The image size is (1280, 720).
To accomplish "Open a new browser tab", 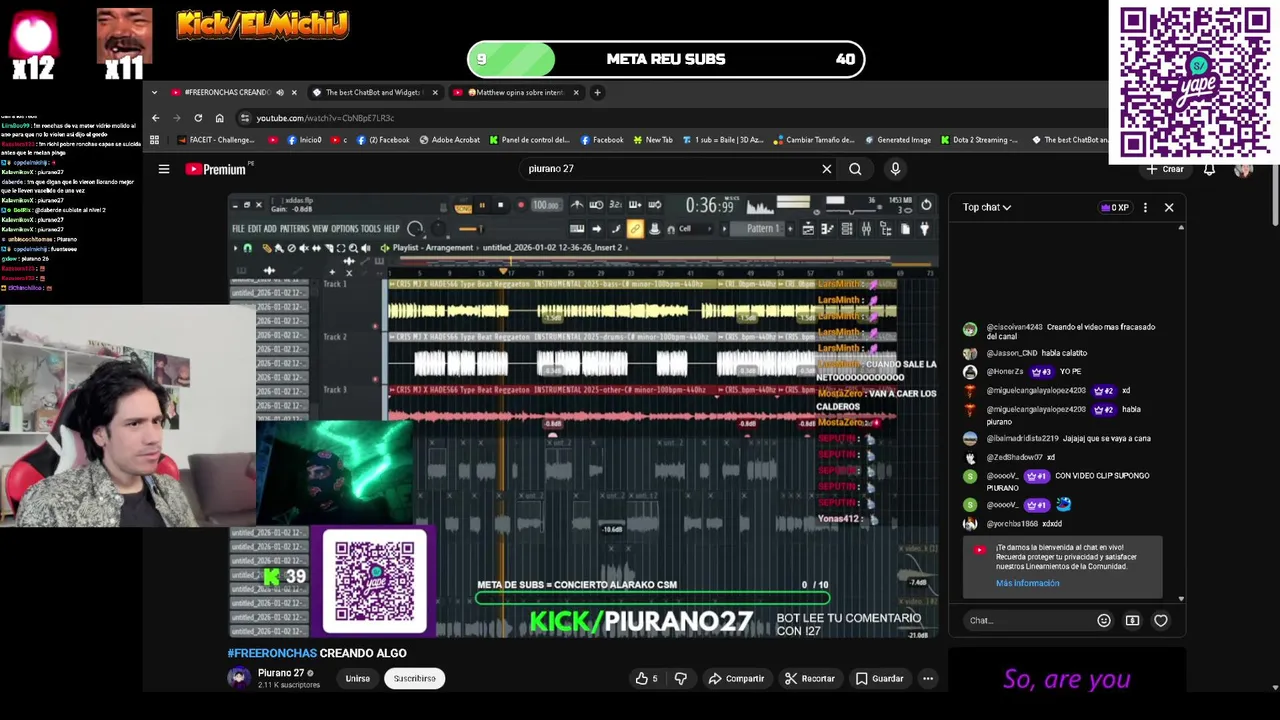I will (597, 93).
